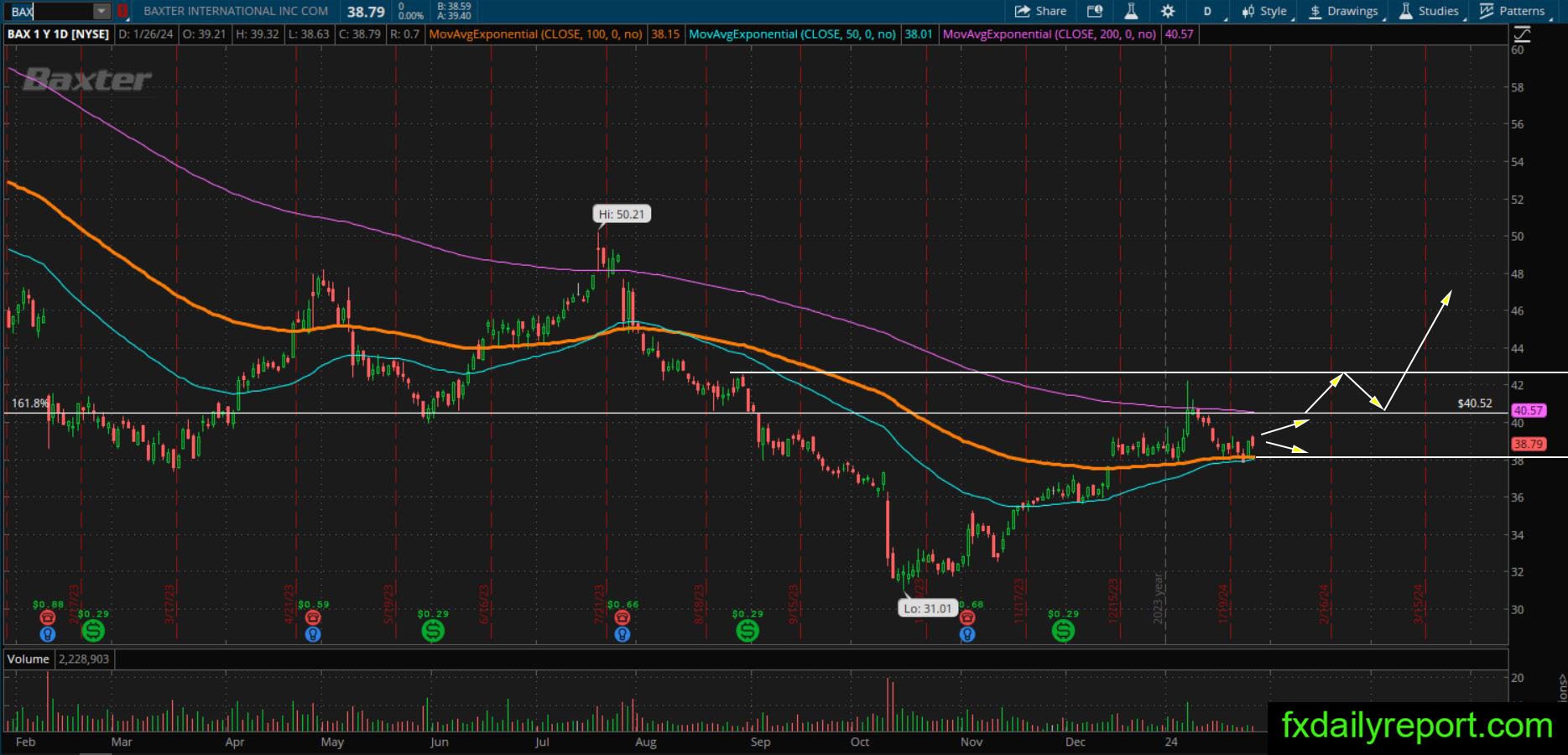
Task: Click the MovAvgExponential 100 study label
Action: (535, 34)
